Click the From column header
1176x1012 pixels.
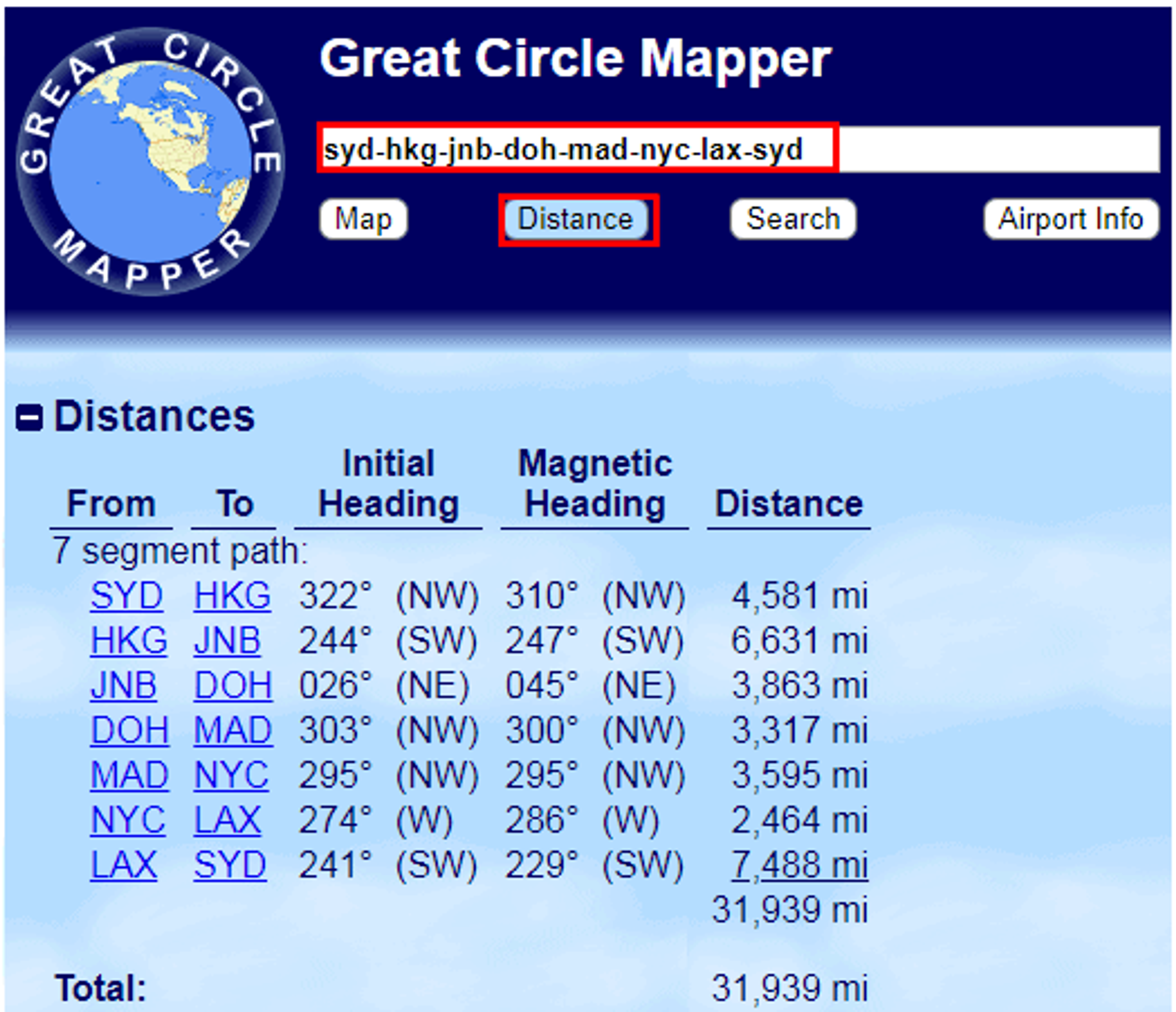point(111,504)
